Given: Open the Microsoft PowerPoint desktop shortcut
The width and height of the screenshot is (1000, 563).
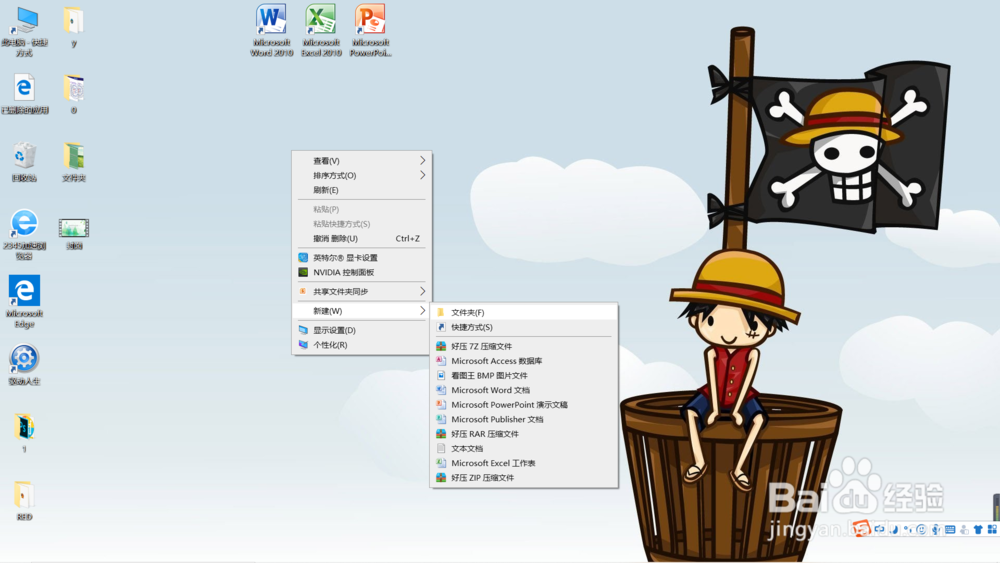Looking at the screenshot, I should coord(371,30).
